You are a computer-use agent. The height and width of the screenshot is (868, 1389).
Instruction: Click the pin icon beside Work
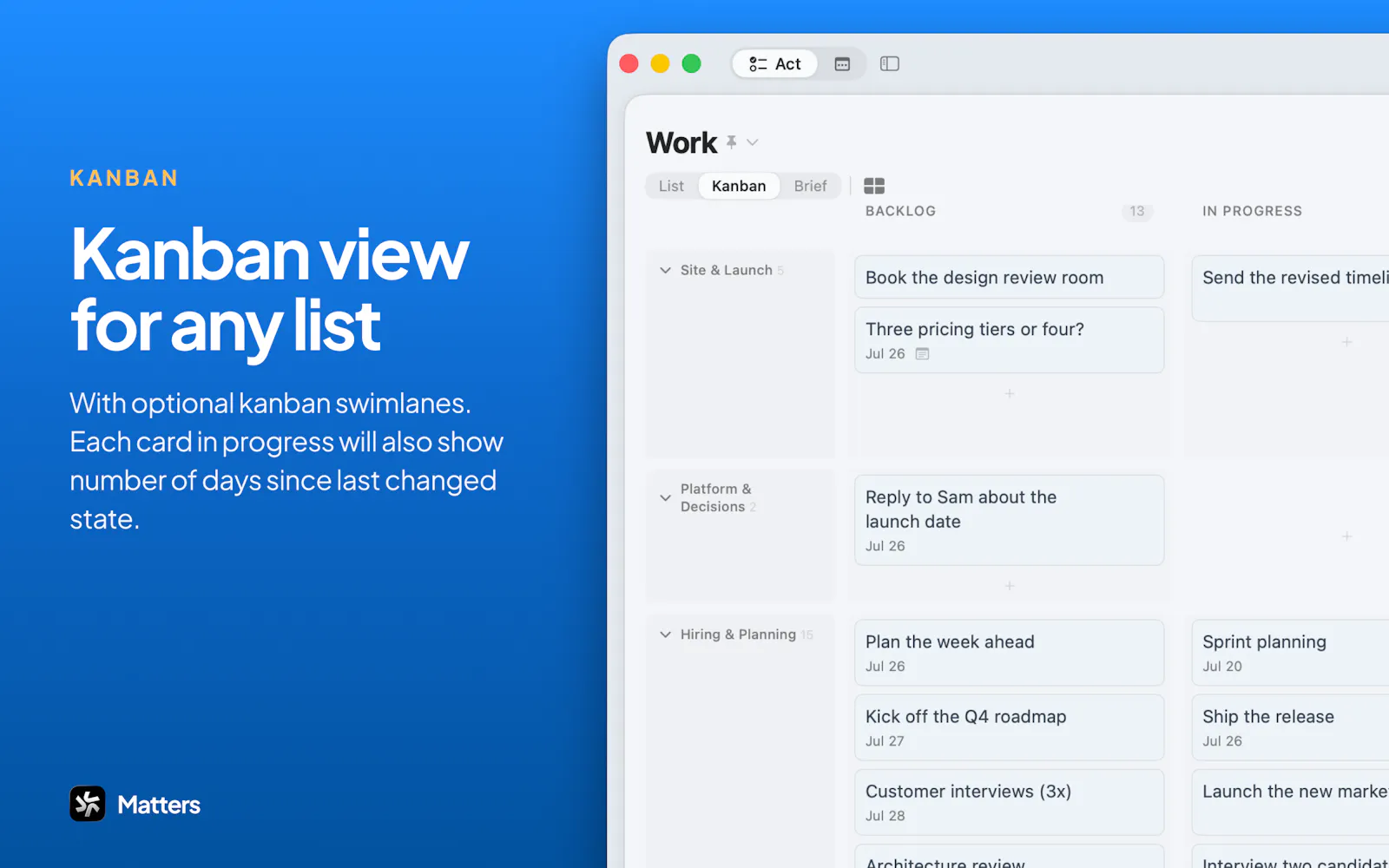pyautogui.click(x=732, y=141)
